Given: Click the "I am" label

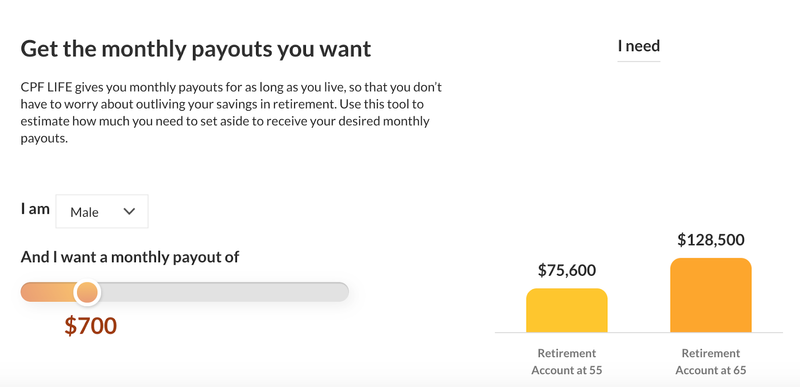Looking at the screenshot, I should pos(35,209).
